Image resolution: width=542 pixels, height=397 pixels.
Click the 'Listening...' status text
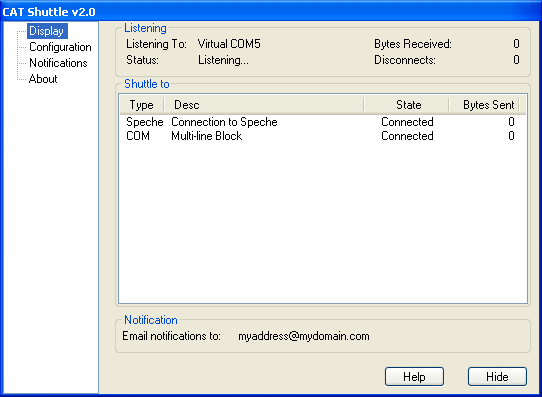click(223, 60)
